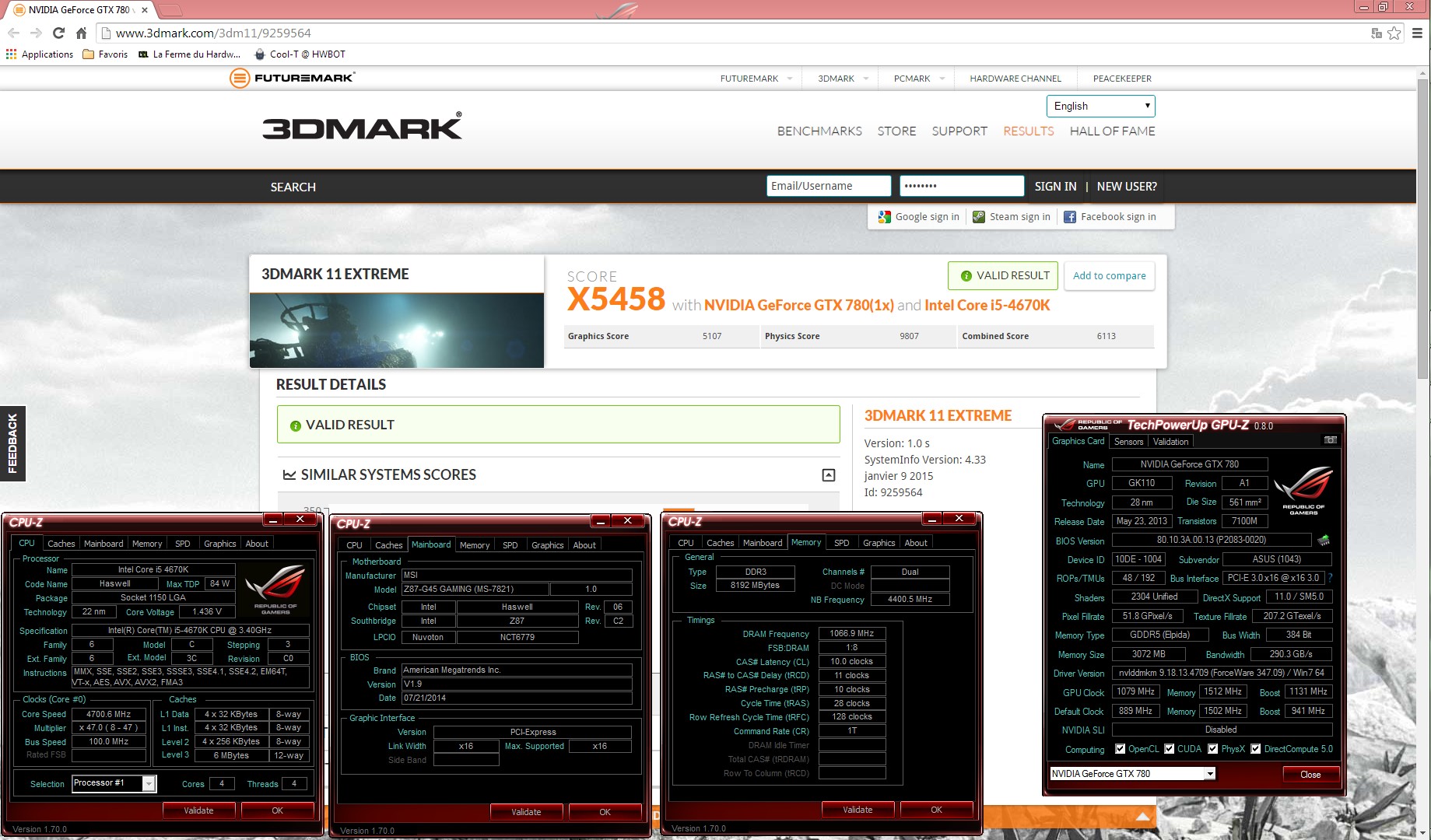The image size is (1431, 840).
Task: Open the Feedback side tab
Action: (12, 443)
